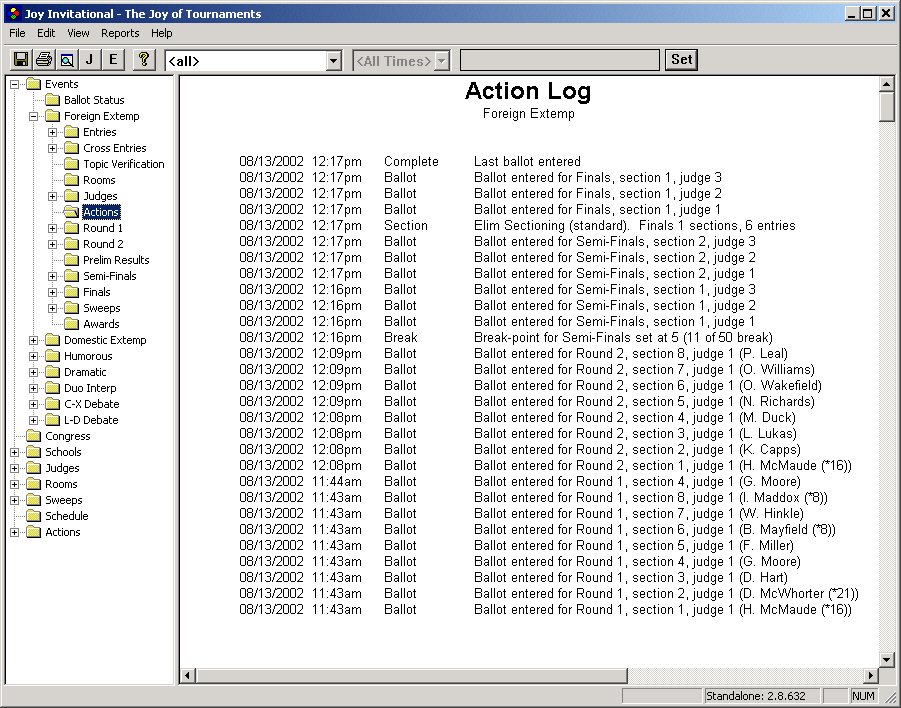
Task: Open the View menu
Action: 78,33
